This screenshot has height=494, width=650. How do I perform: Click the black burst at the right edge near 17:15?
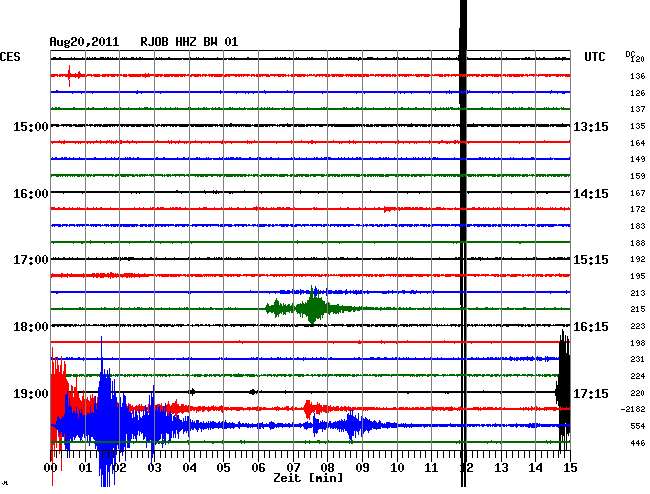point(563,390)
